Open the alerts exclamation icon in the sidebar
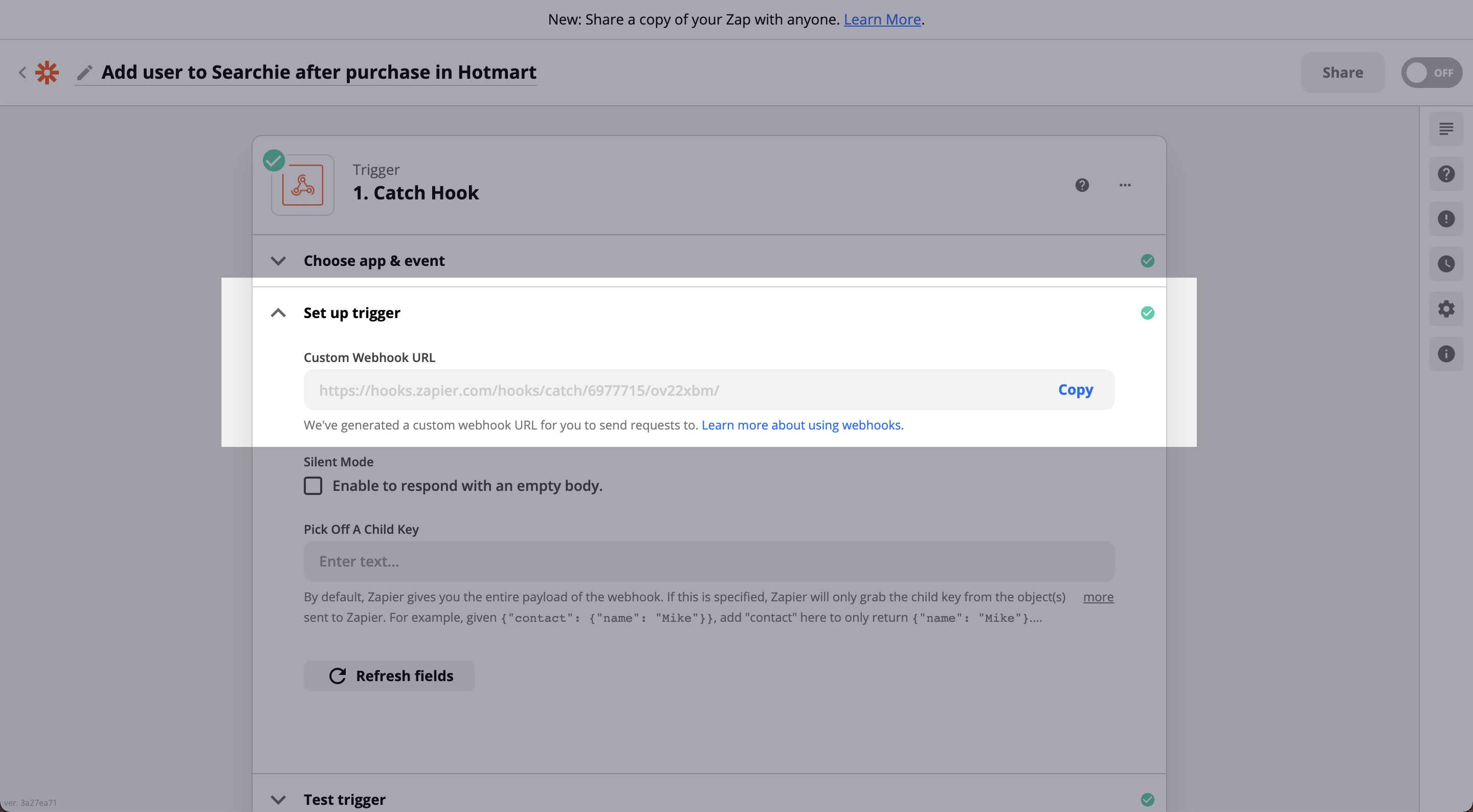 [x=1446, y=218]
